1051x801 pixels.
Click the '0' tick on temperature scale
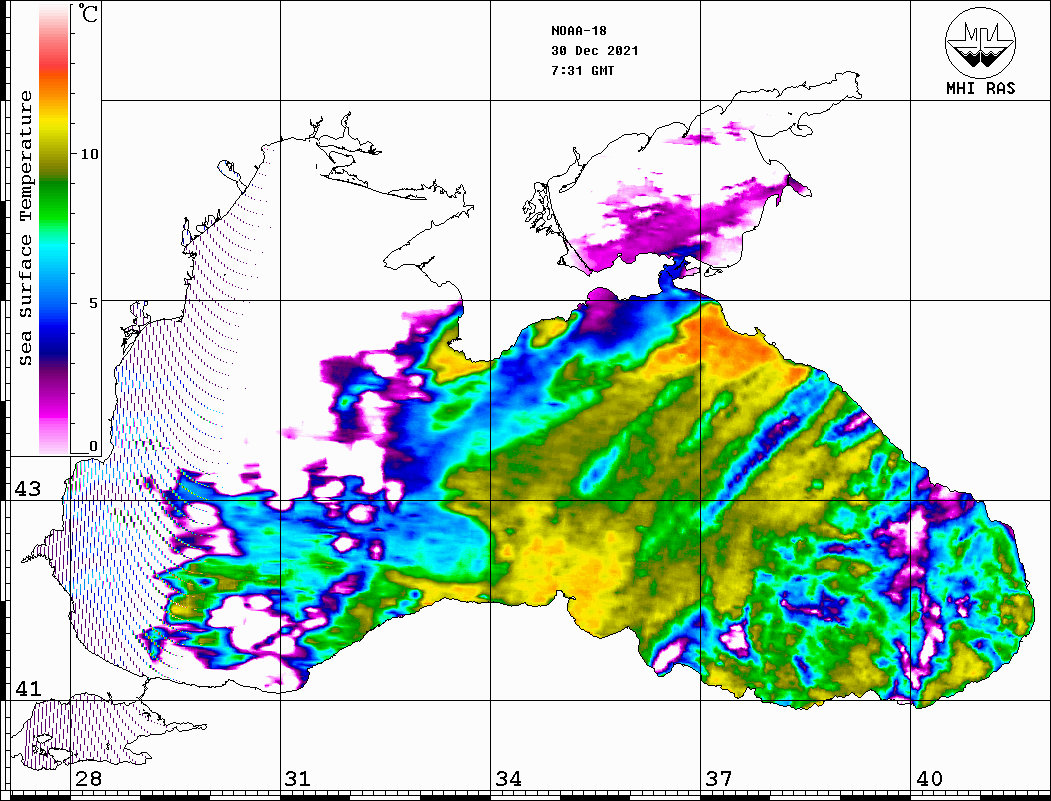(x=93, y=446)
